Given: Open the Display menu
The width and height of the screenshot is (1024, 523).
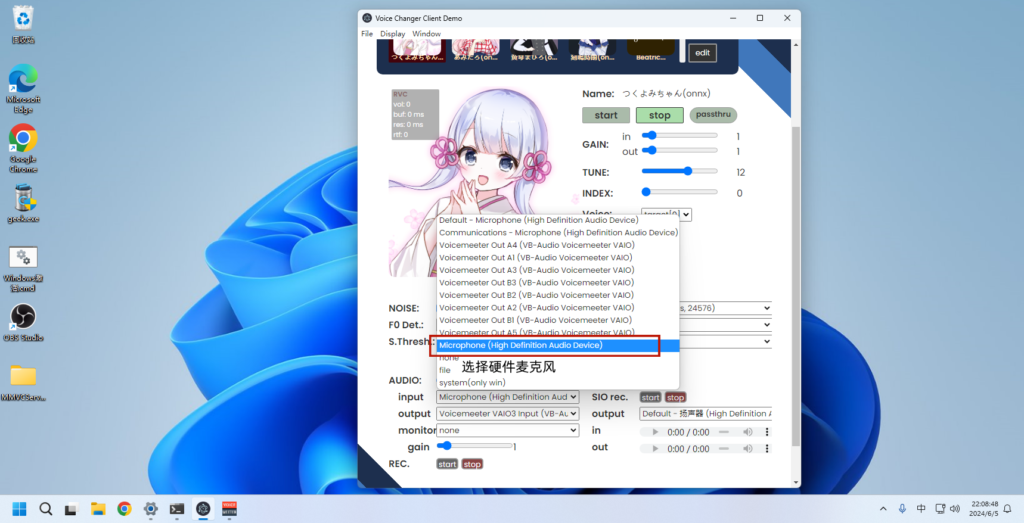Looking at the screenshot, I should pyautogui.click(x=392, y=33).
